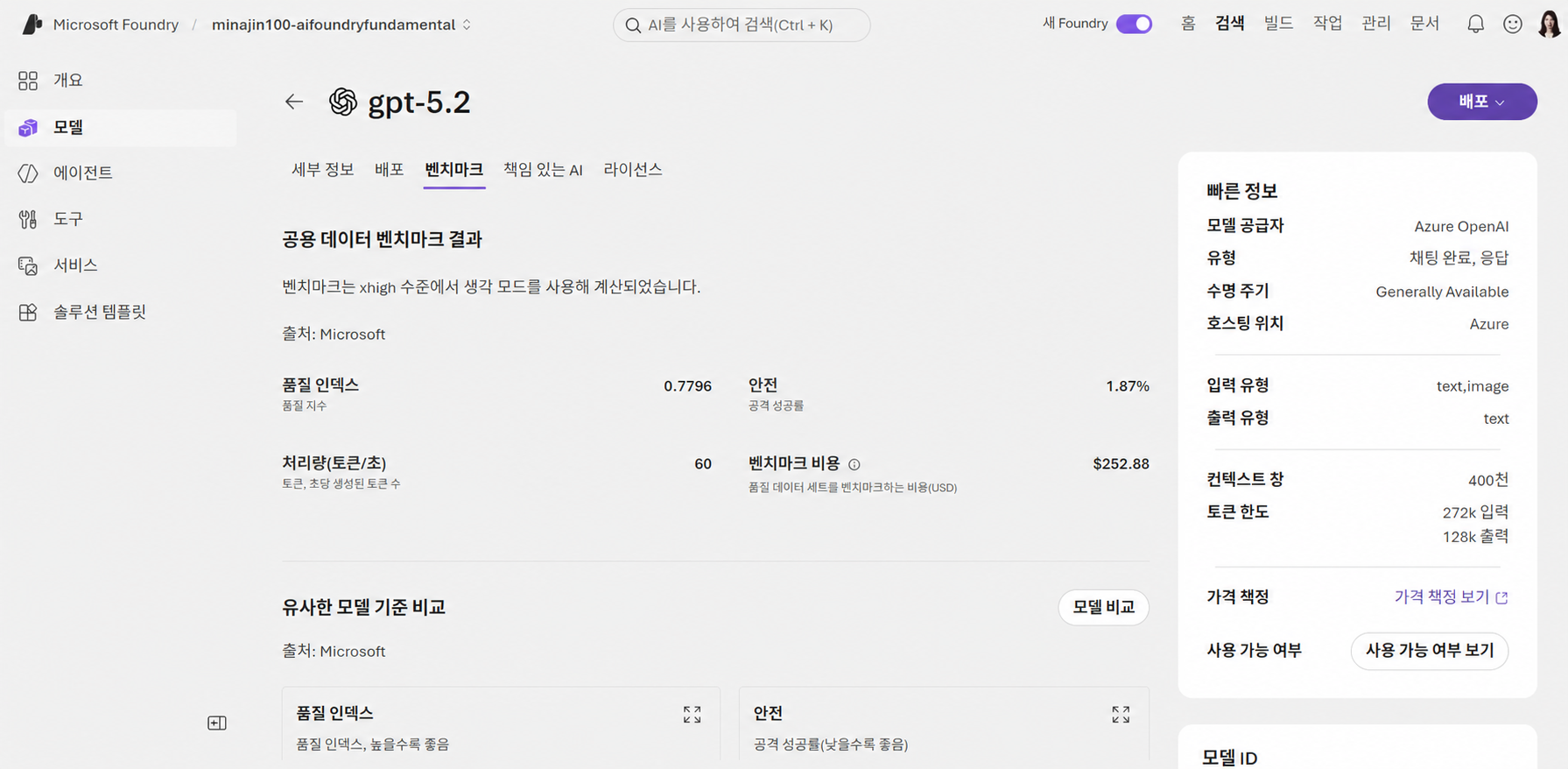Viewport: 1568px width, 769px height.
Task: Open 검색 in top navigation
Action: pyautogui.click(x=1230, y=24)
